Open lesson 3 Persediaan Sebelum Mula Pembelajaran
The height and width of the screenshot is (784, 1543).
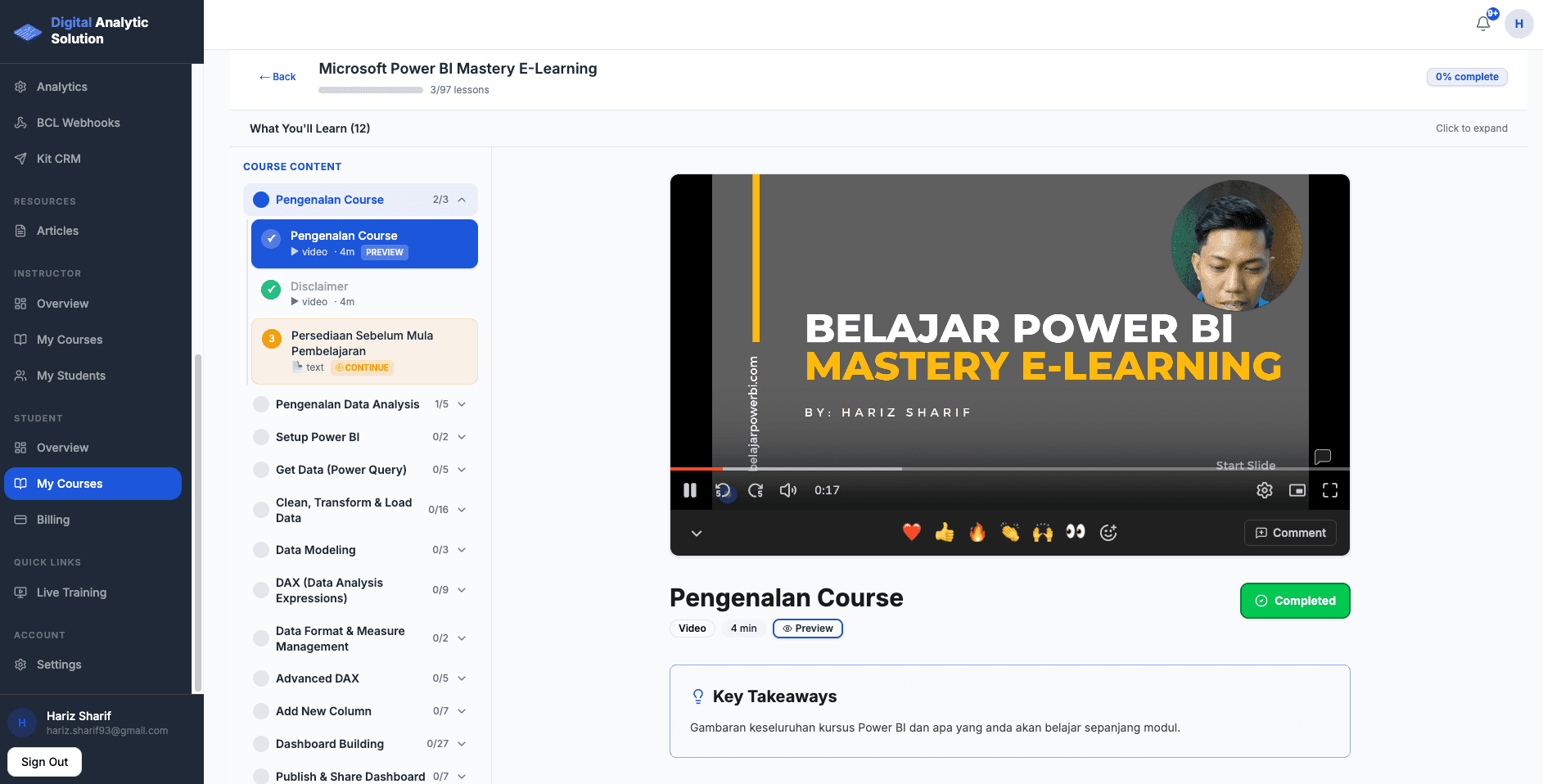364,351
